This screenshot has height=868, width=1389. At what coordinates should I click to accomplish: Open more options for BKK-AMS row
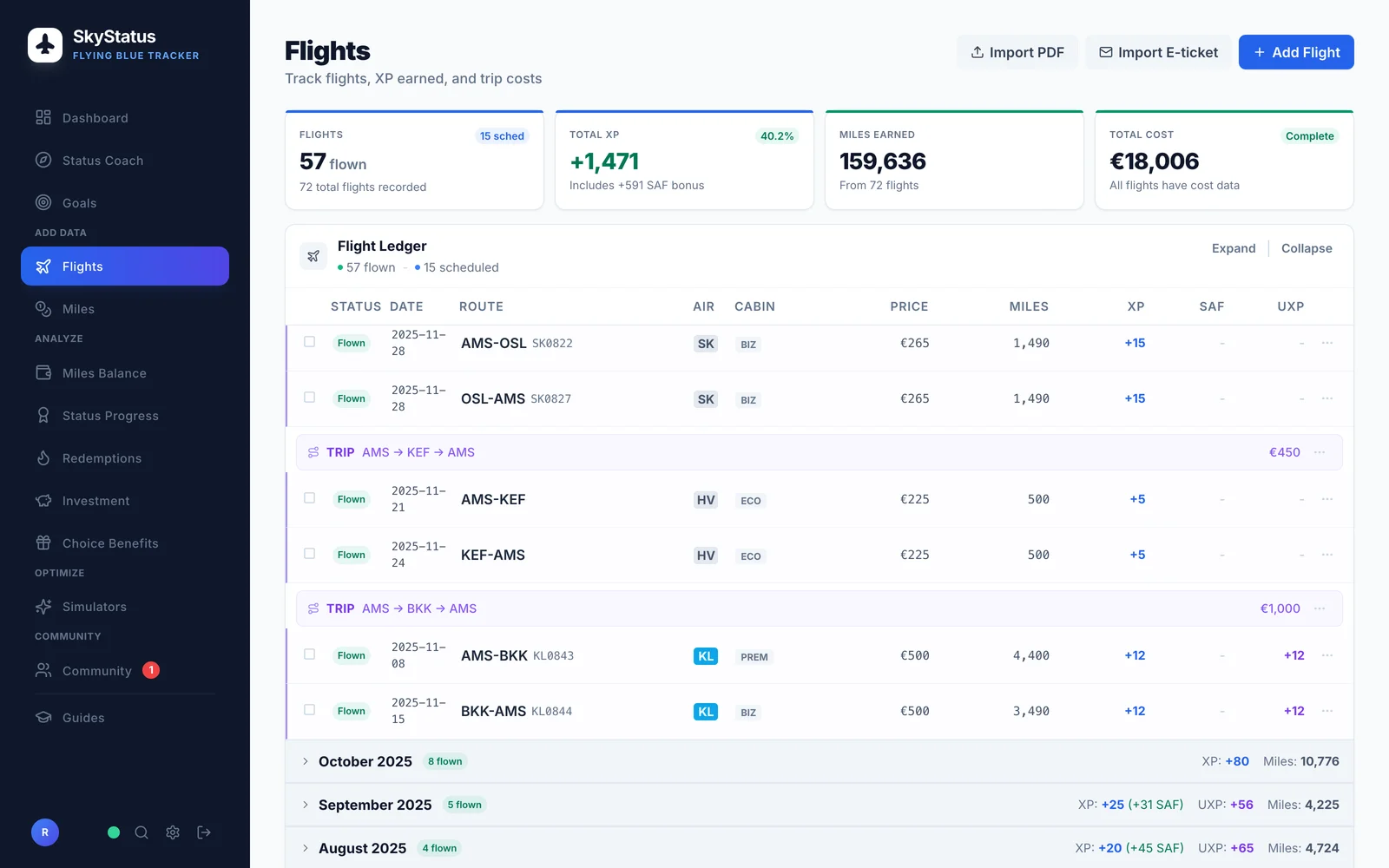tap(1327, 711)
